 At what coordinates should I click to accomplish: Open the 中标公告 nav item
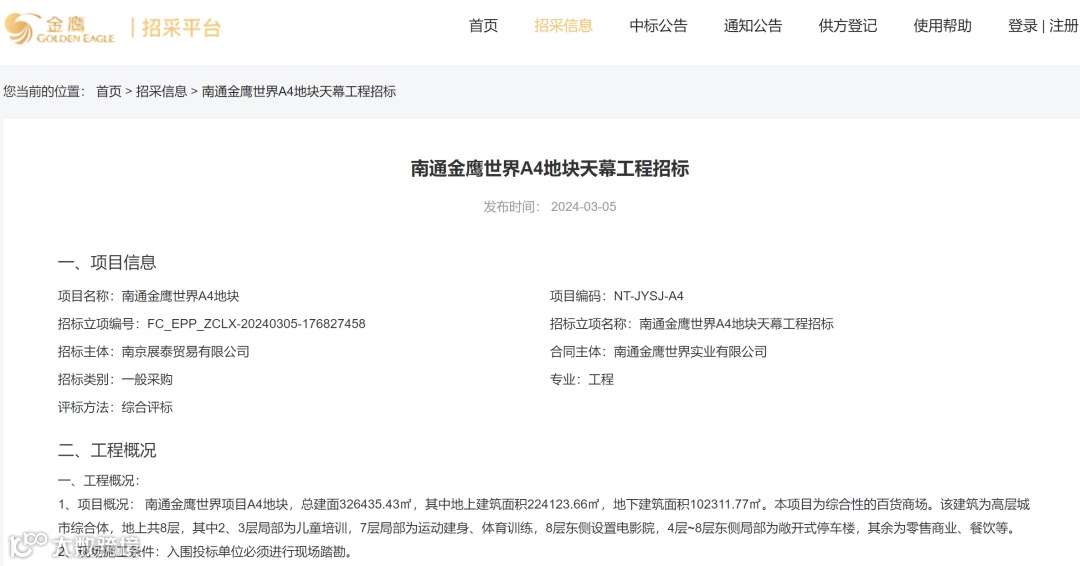pos(658,26)
